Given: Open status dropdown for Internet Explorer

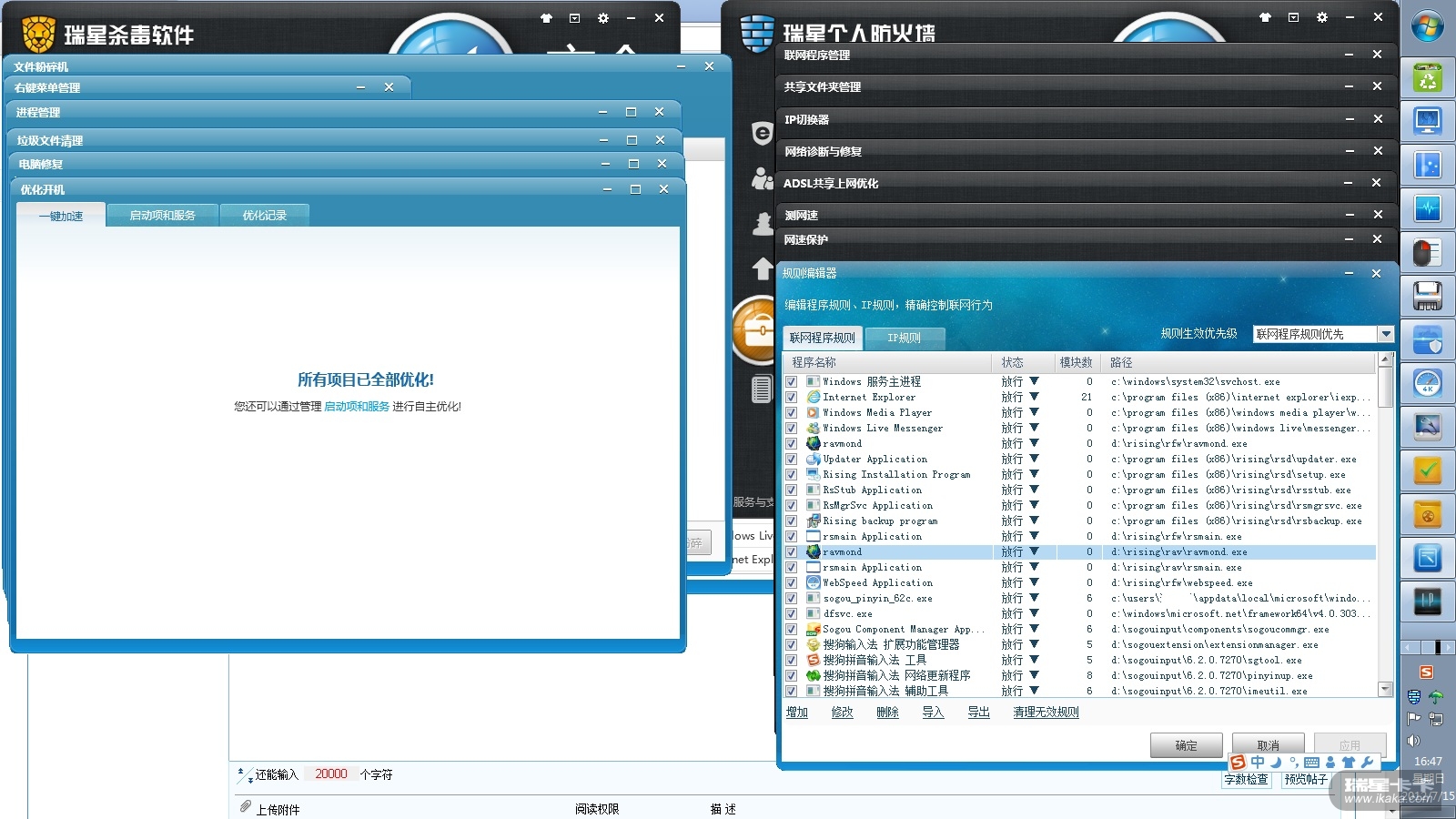Looking at the screenshot, I should [x=1034, y=398].
